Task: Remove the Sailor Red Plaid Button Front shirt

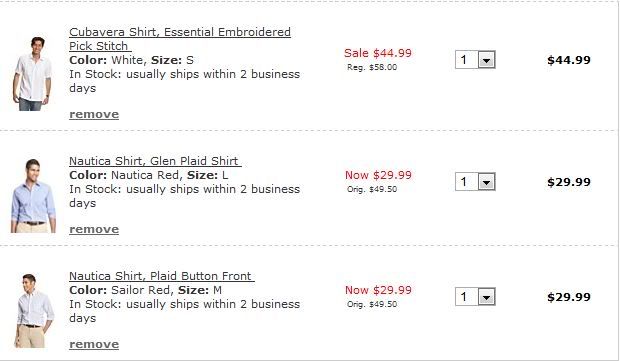Action: pyautogui.click(x=94, y=344)
